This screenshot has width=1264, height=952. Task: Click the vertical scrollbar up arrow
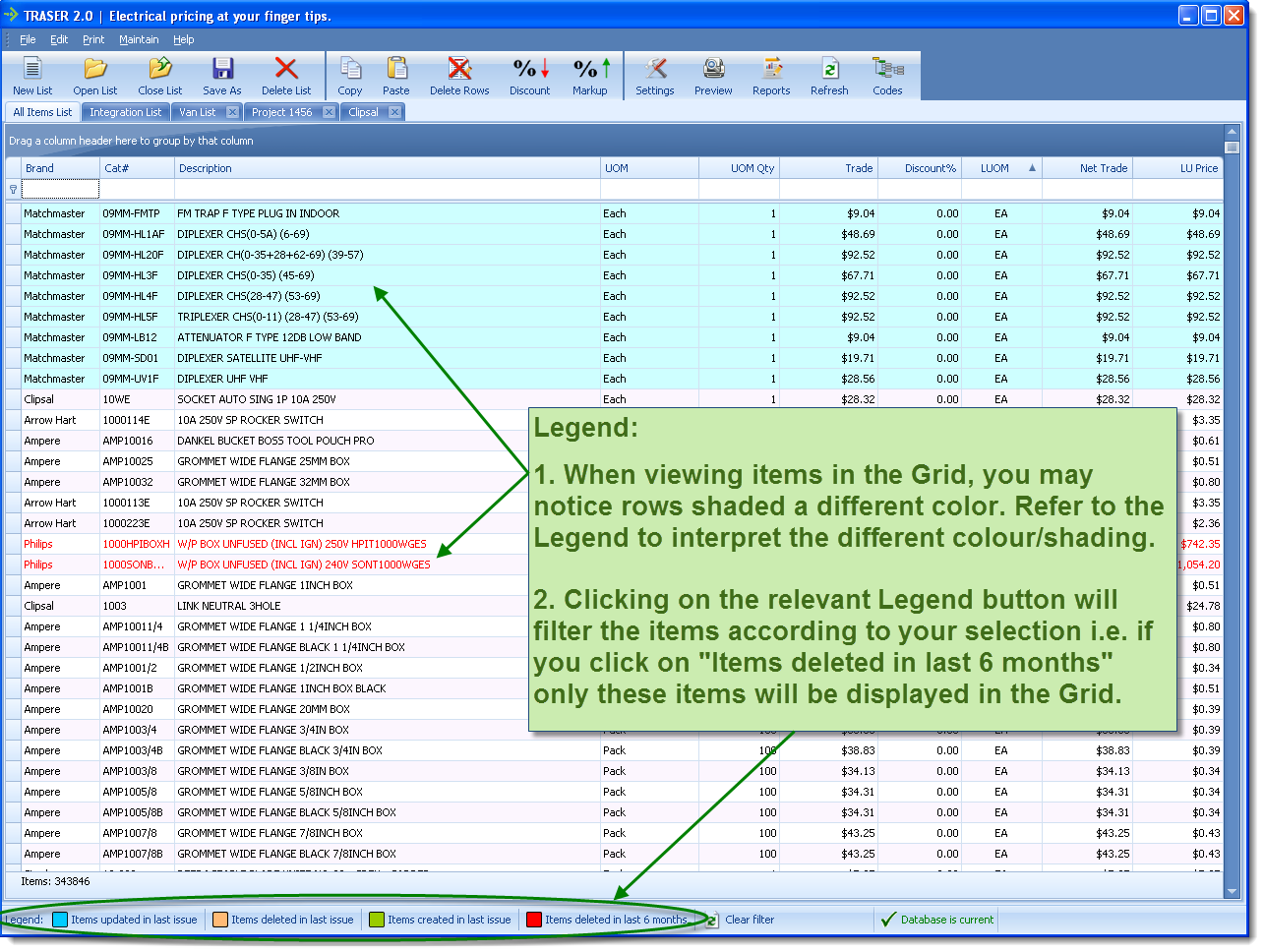[x=1232, y=132]
